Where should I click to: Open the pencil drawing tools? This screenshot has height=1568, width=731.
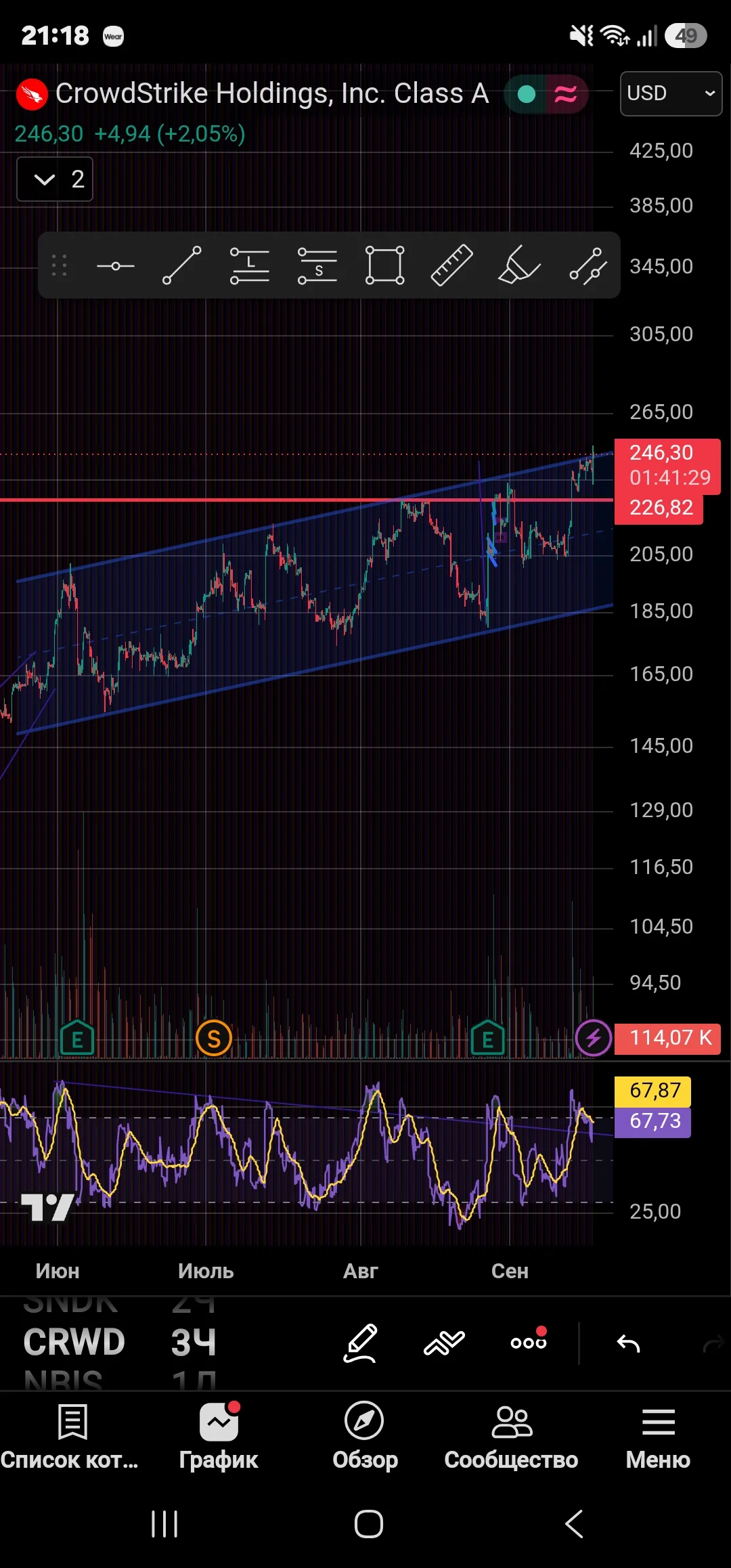(360, 1343)
